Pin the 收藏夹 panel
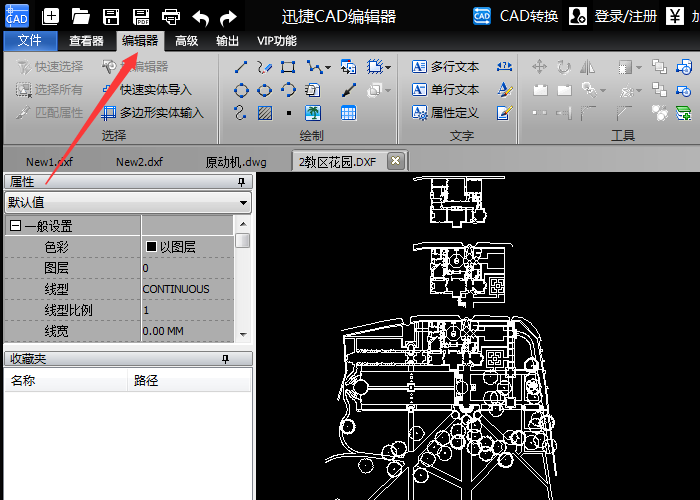The height and width of the screenshot is (500, 700). (x=225, y=359)
